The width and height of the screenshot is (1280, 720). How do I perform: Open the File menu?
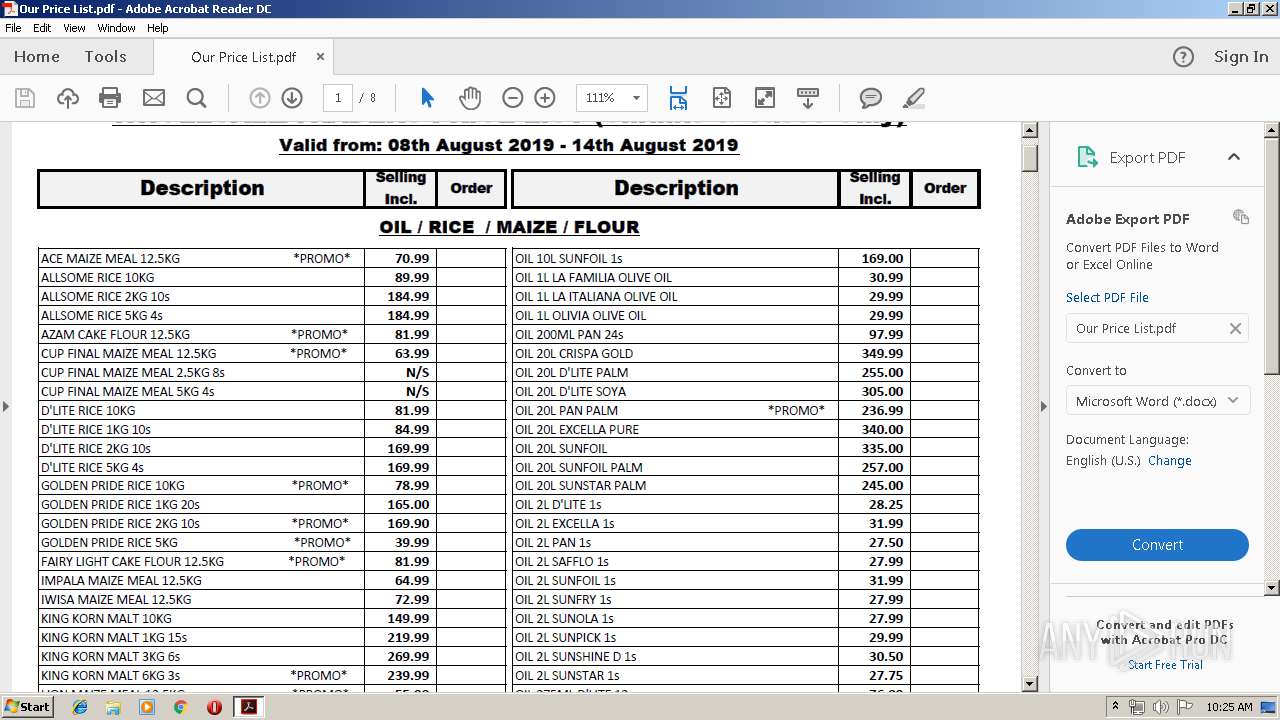tap(13, 28)
